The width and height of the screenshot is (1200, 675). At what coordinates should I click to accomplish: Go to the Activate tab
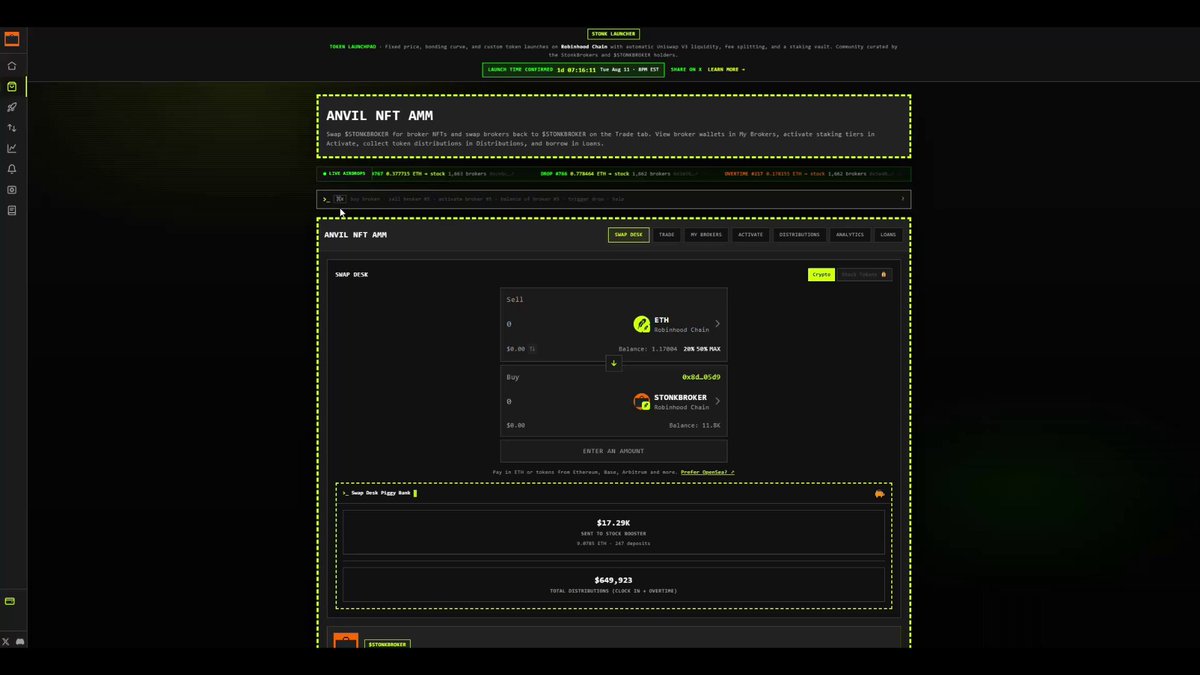(751, 235)
